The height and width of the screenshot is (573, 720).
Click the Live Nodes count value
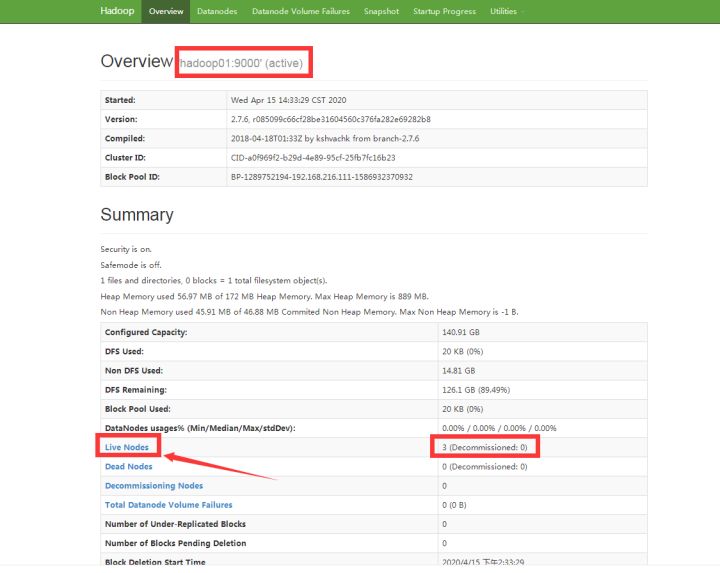coord(484,447)
